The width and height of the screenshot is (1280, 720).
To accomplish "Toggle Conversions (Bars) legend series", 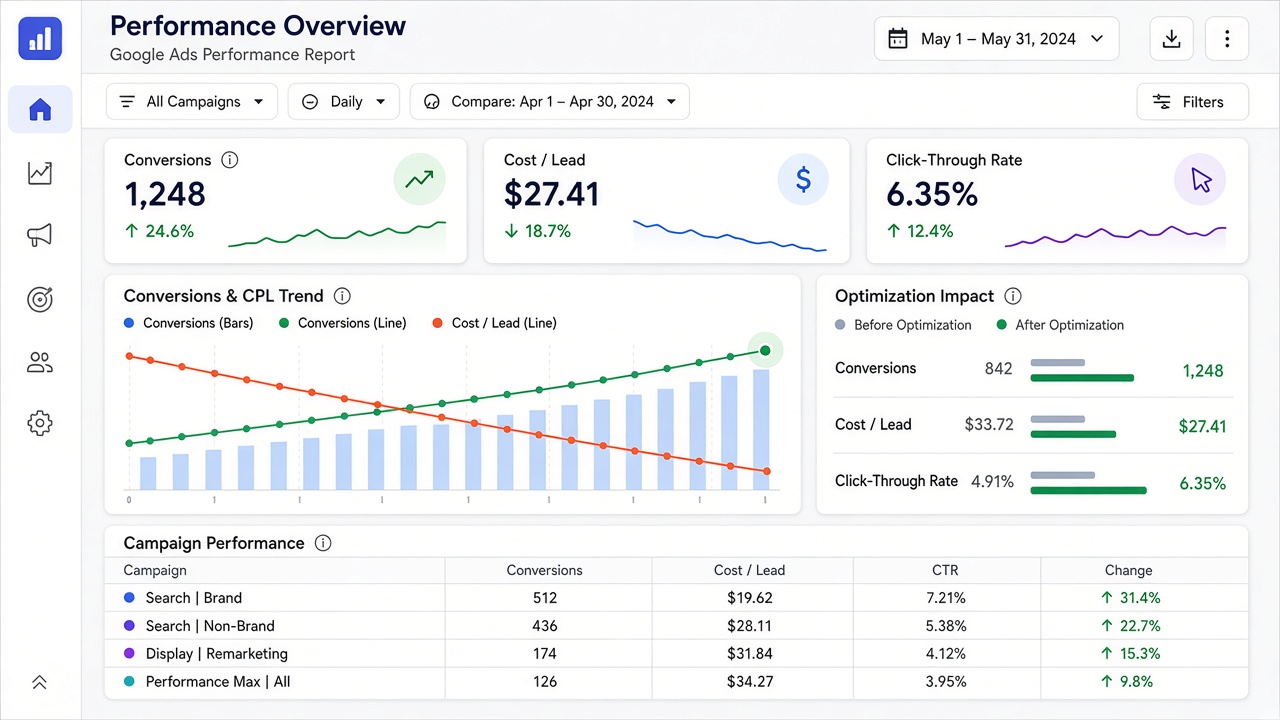I will pyautogui.click(x=188, y=323).
